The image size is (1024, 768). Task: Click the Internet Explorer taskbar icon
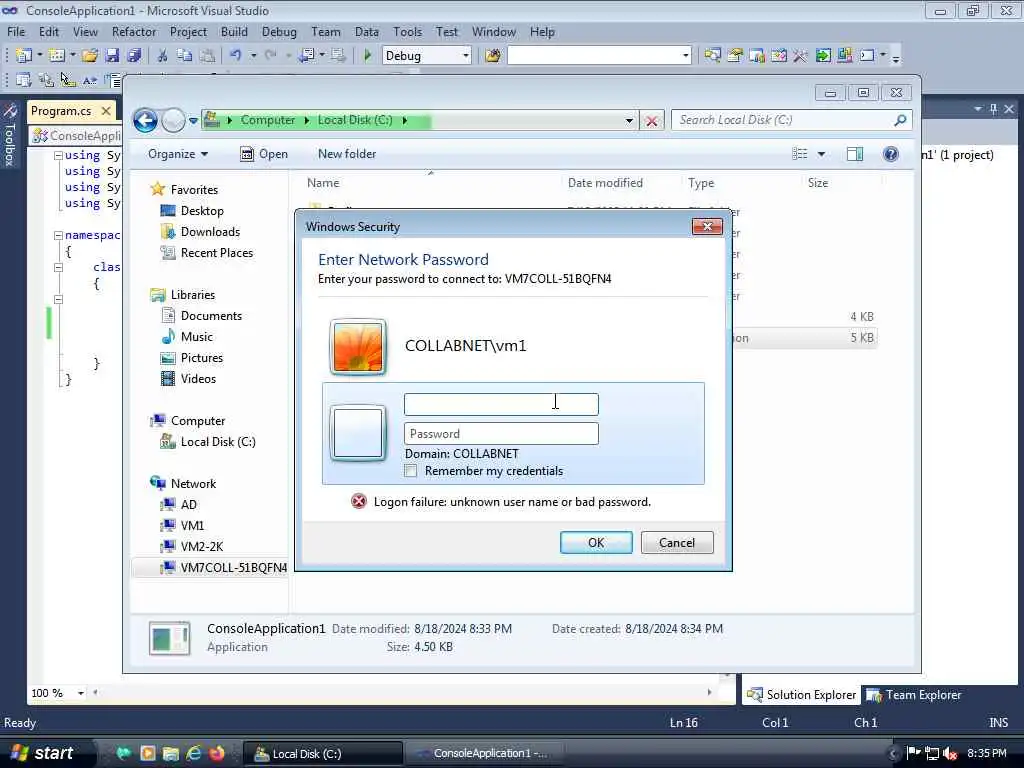[194, 753]
